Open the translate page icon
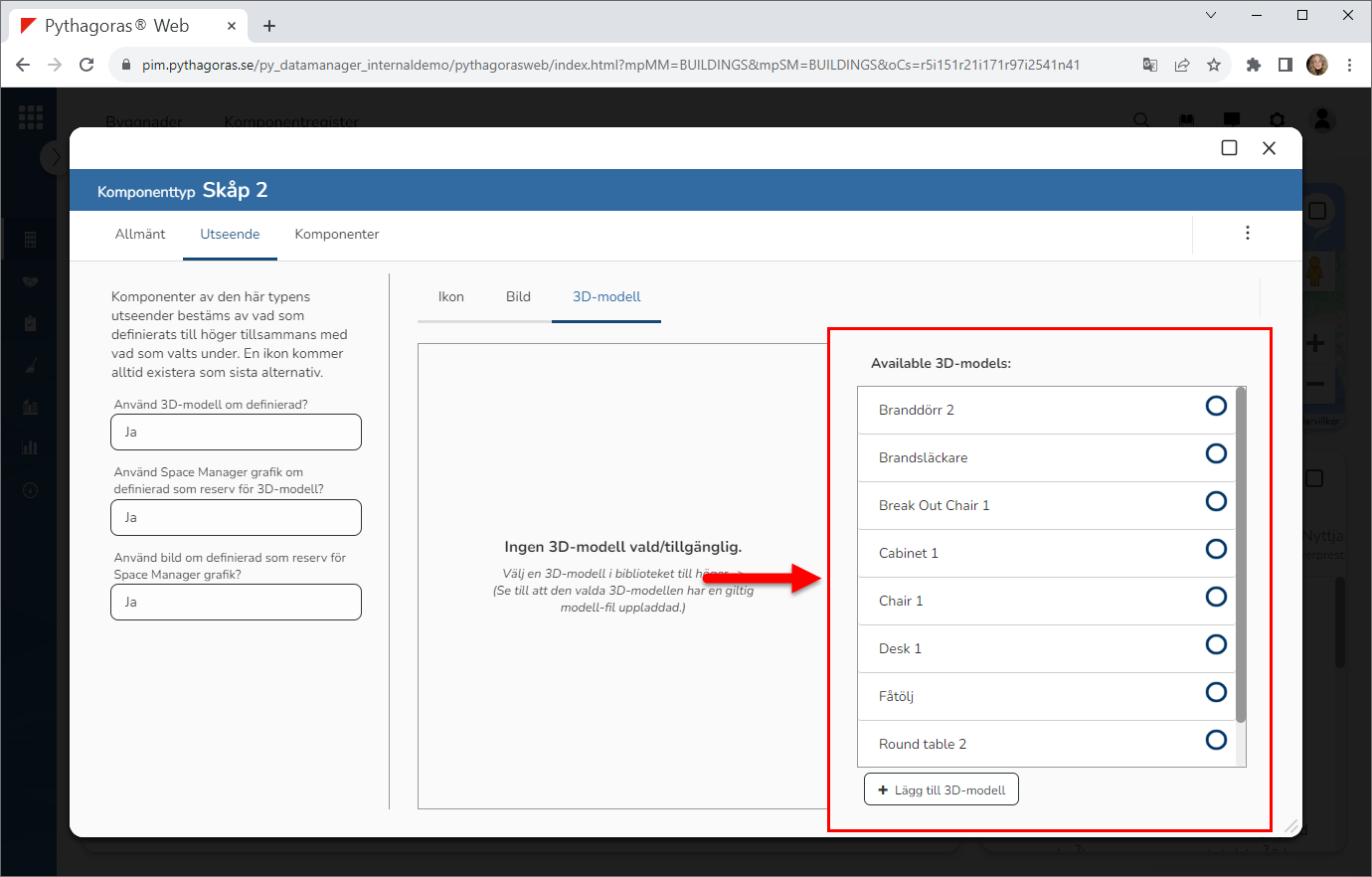Screen dimensions: 1372x877 [1150, 65]
